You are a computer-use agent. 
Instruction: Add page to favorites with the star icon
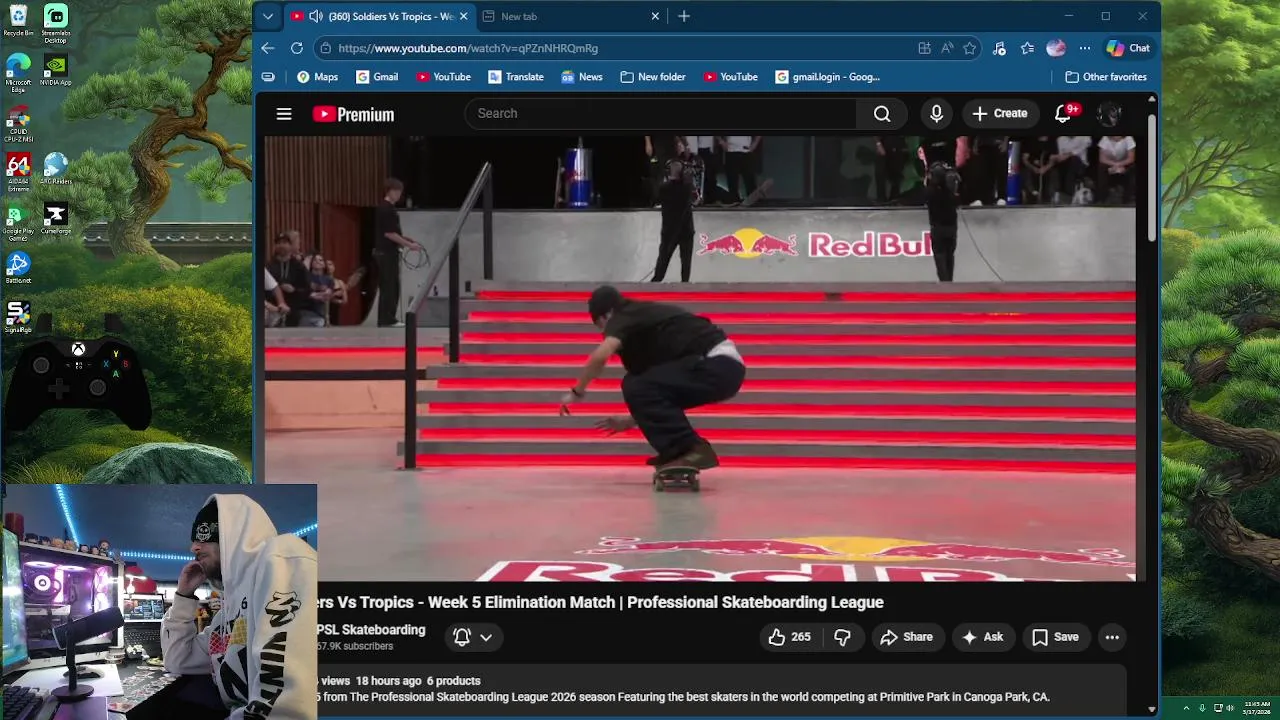[x=970, y=48]
